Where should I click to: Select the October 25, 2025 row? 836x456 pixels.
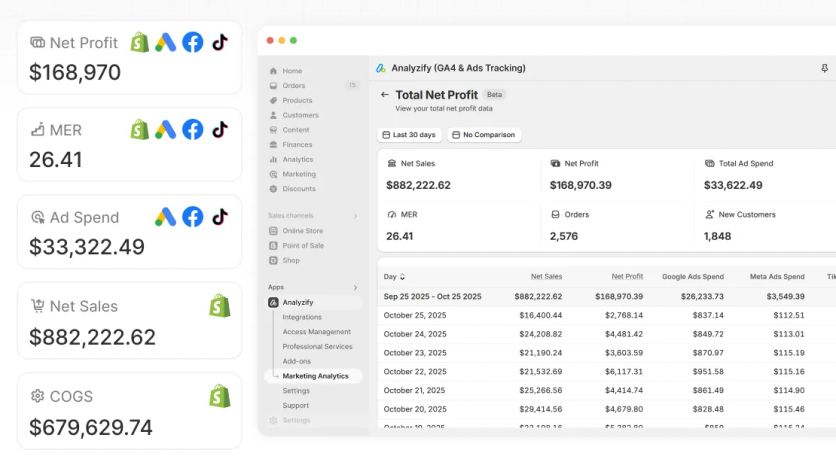click(607, 316)
